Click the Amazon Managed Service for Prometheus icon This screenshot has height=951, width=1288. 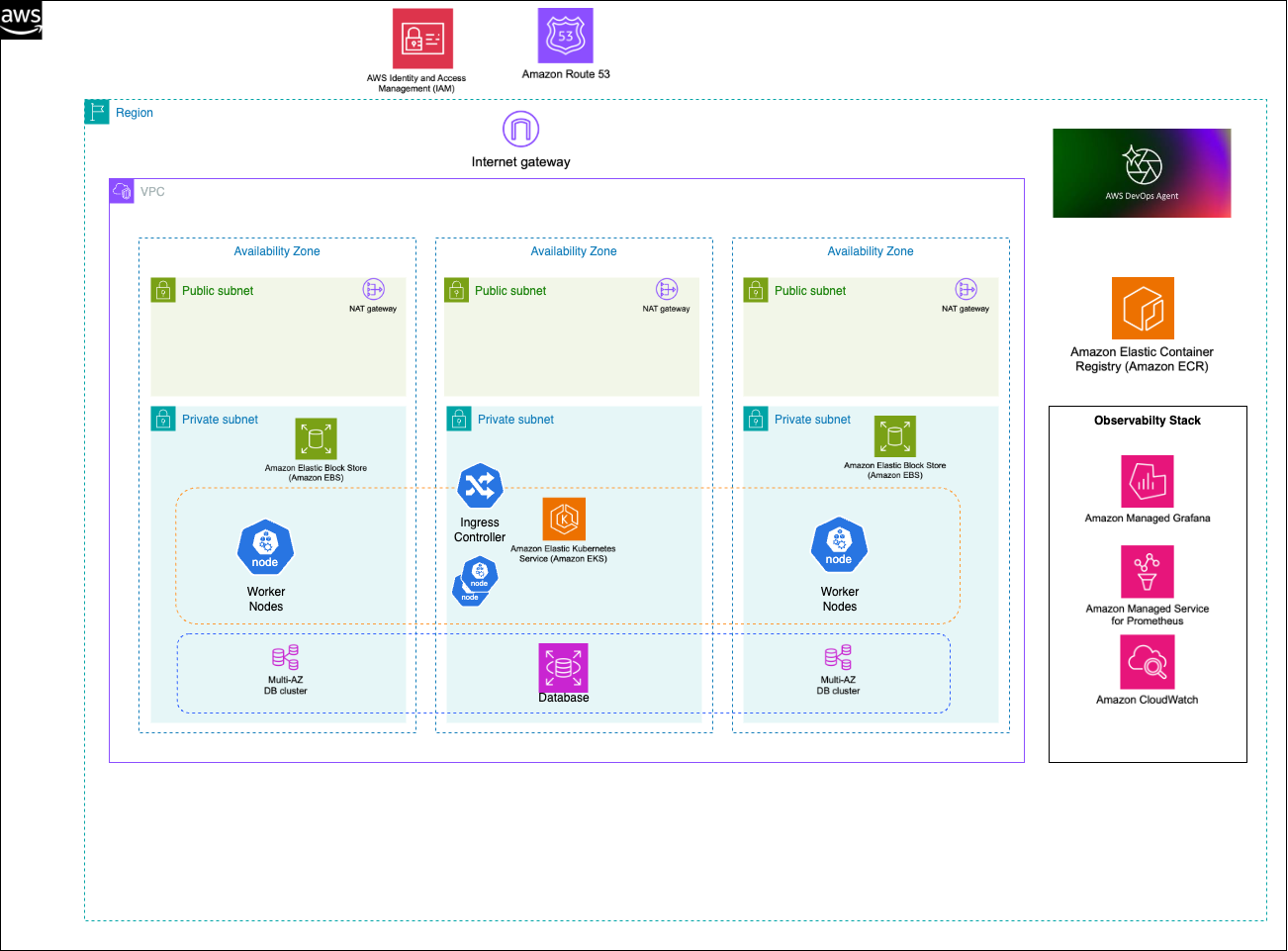(x=1147, y=572)
